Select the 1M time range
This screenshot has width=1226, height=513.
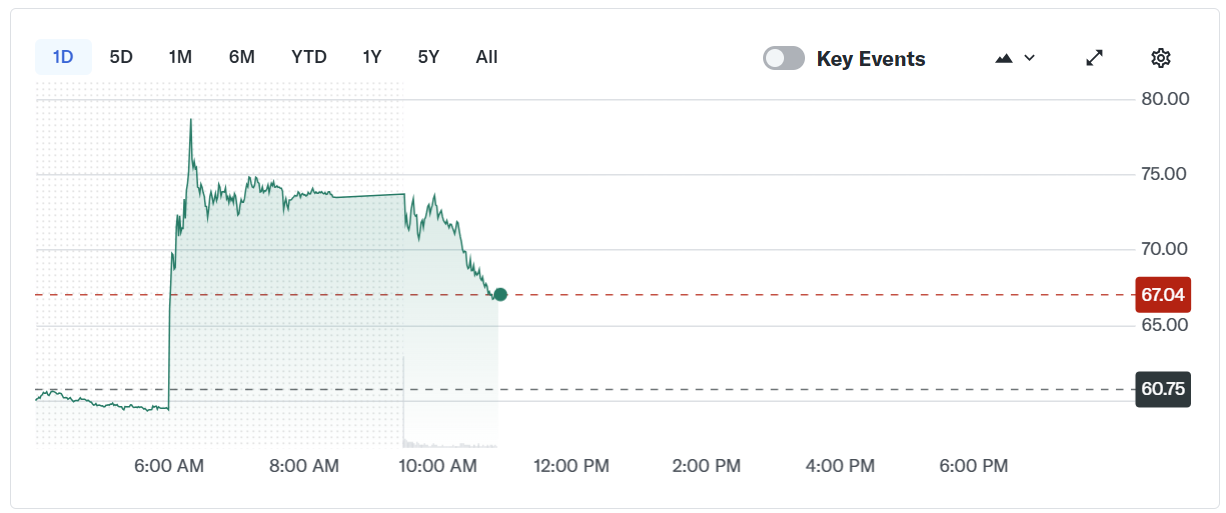click(x=180, y=57)
